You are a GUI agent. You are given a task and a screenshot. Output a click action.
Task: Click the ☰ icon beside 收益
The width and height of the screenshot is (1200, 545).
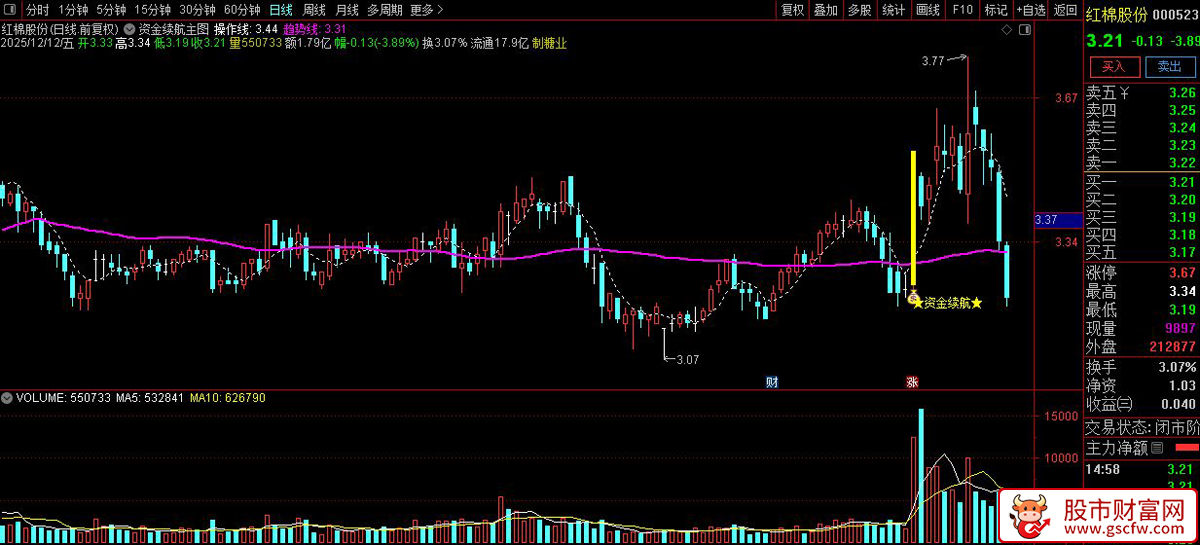(x=1126, y=404)
